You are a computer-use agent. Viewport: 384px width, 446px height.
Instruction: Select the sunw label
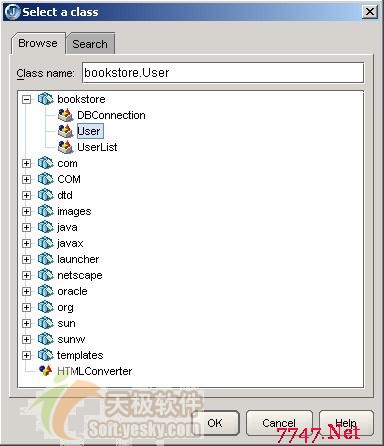(x=71, y=339)
